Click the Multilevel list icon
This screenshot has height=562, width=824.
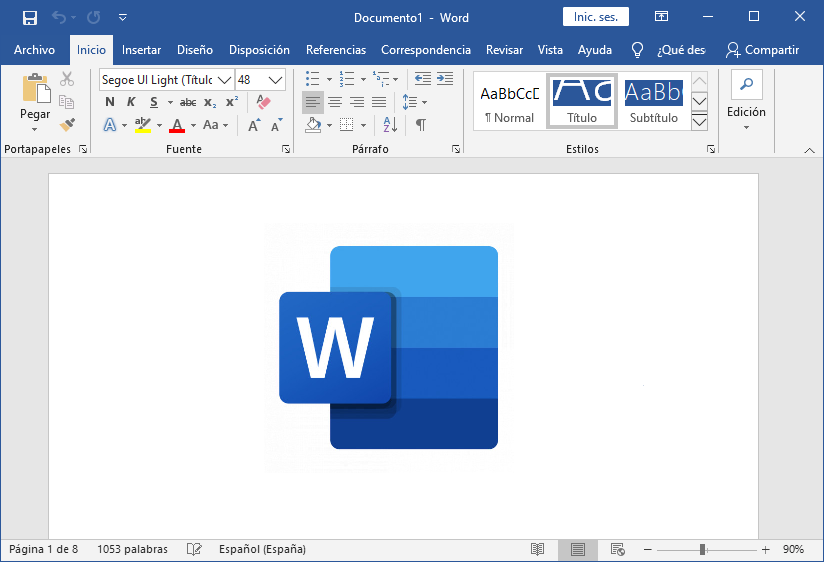(381, 79)
